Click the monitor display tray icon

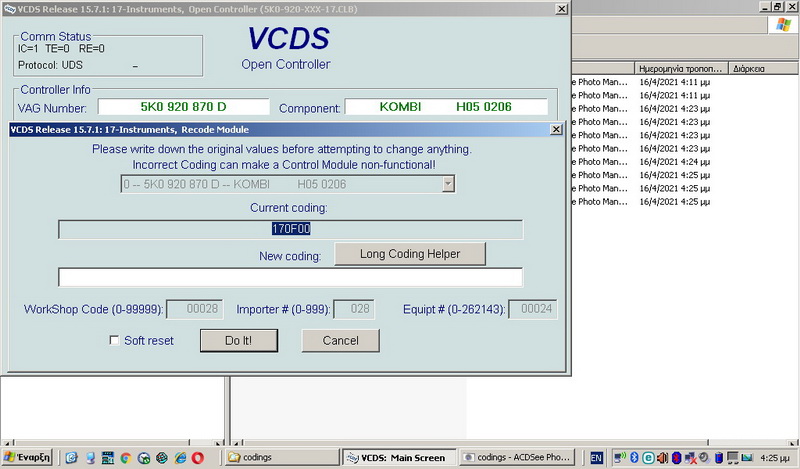click(733, 457)
